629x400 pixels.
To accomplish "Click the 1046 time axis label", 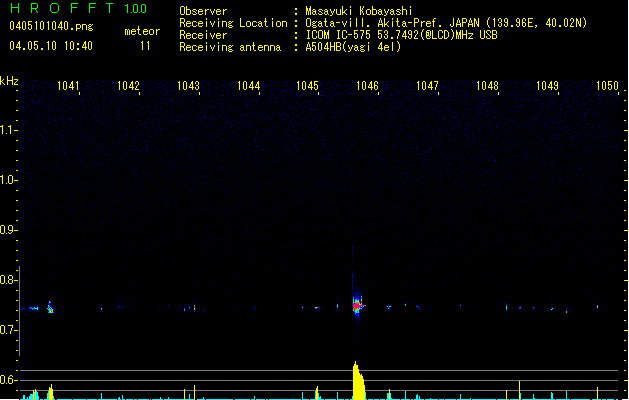I will (367, 86).
